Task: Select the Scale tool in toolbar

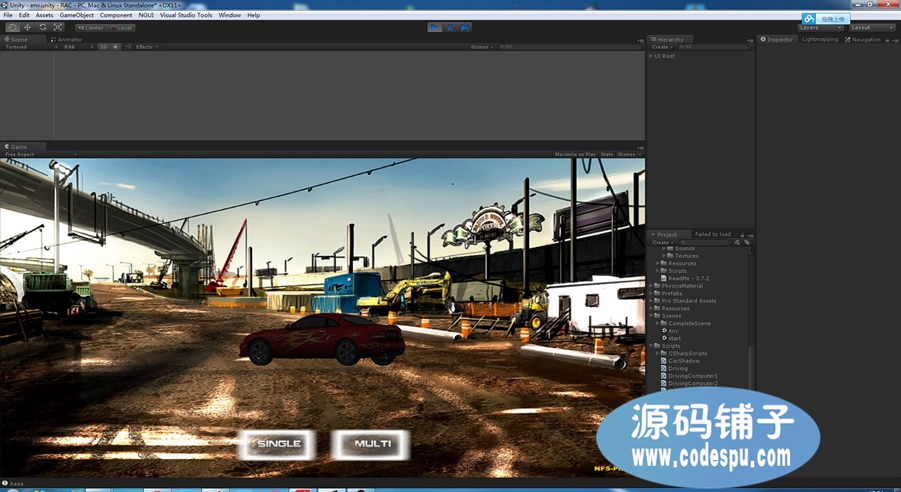Action: tap(57, 28)
